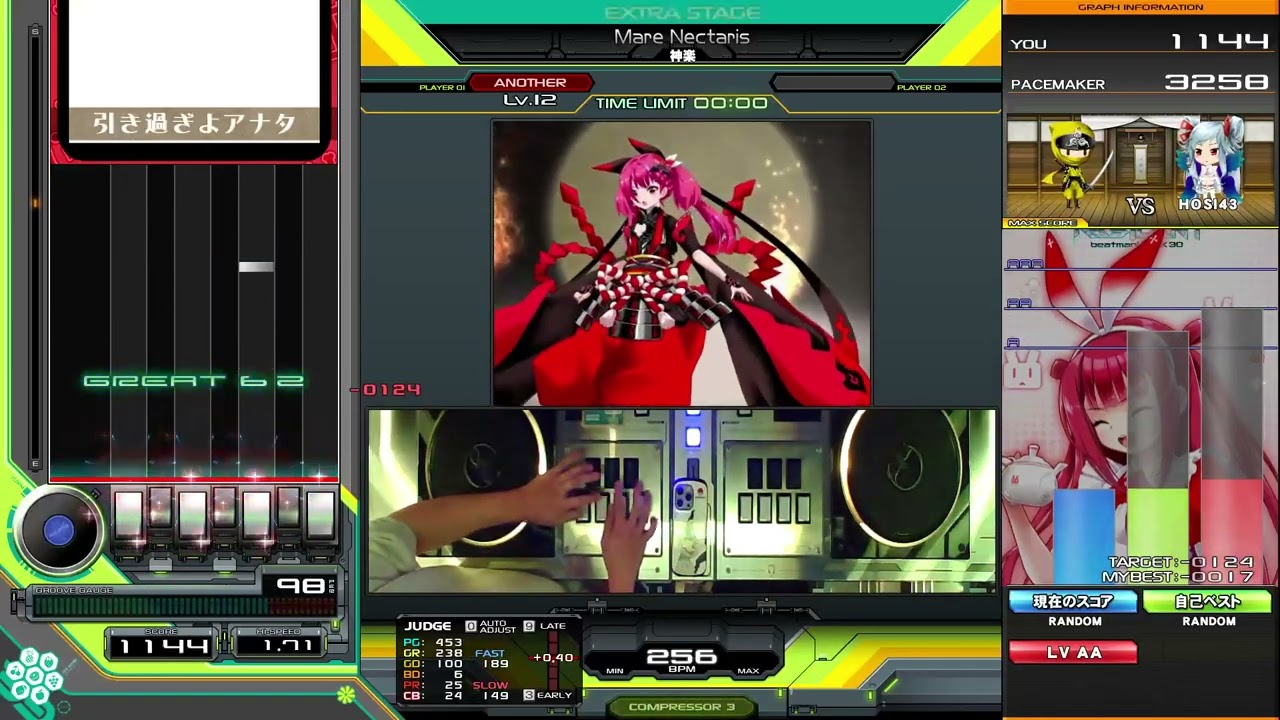
Task: Click the 現在のスコア button
Action: point(1074,602)
